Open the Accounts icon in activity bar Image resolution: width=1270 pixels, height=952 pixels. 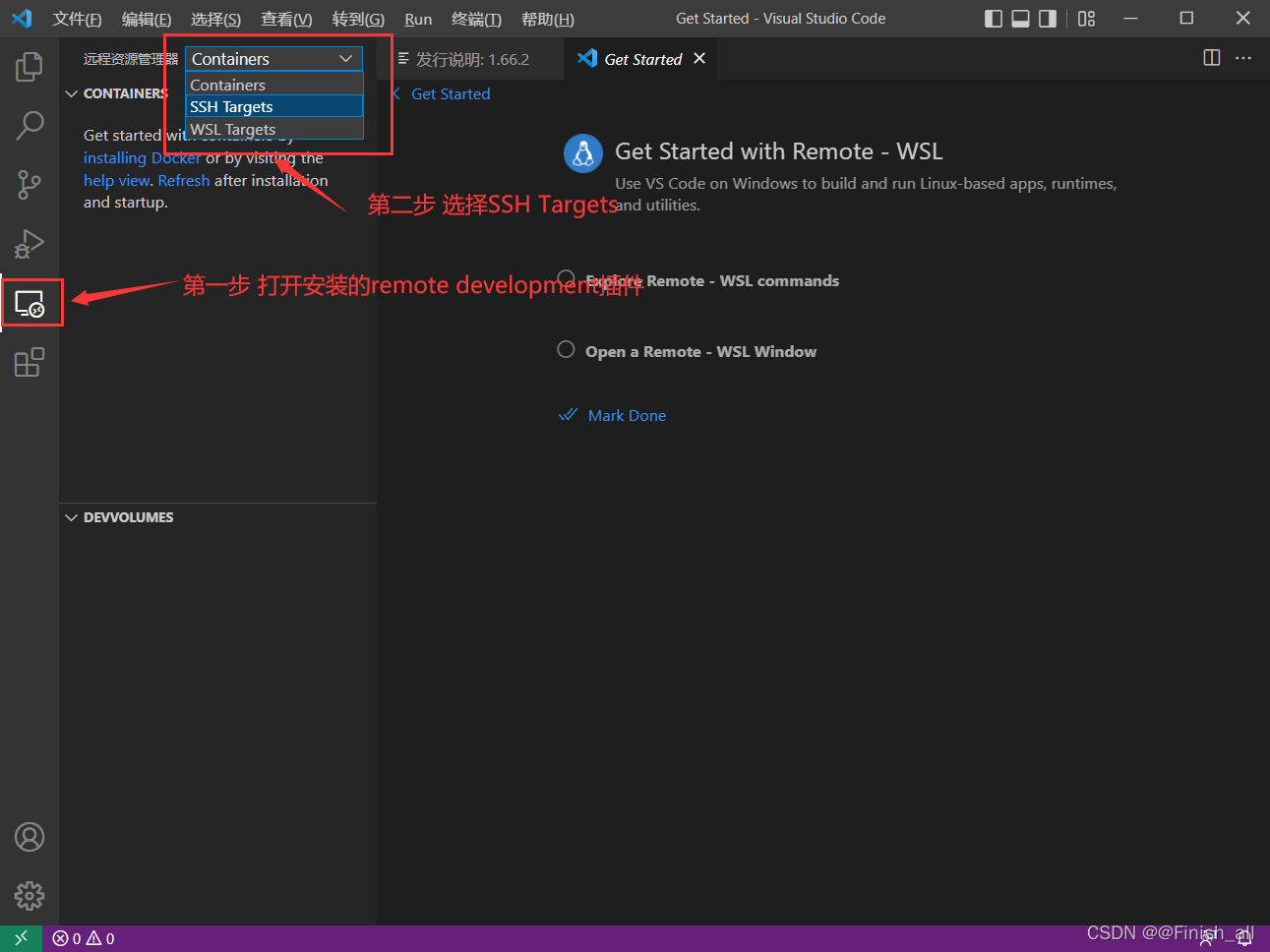[30, 837]
